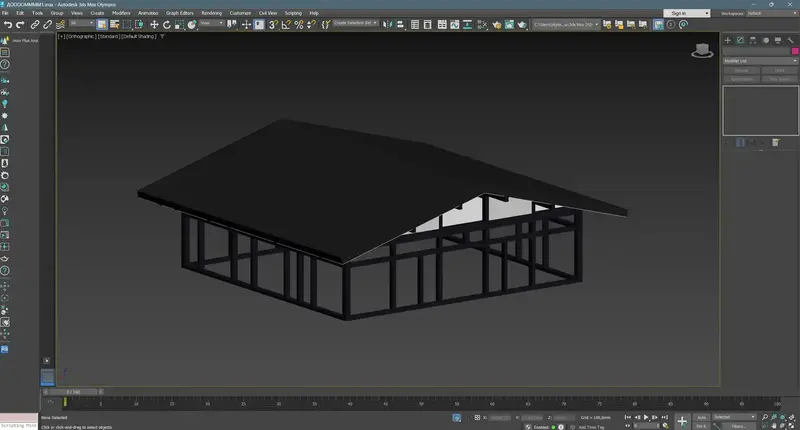Open reference coordinate system View dropdown
This screenshot has height=430, width=800.
tap(212, 23)
